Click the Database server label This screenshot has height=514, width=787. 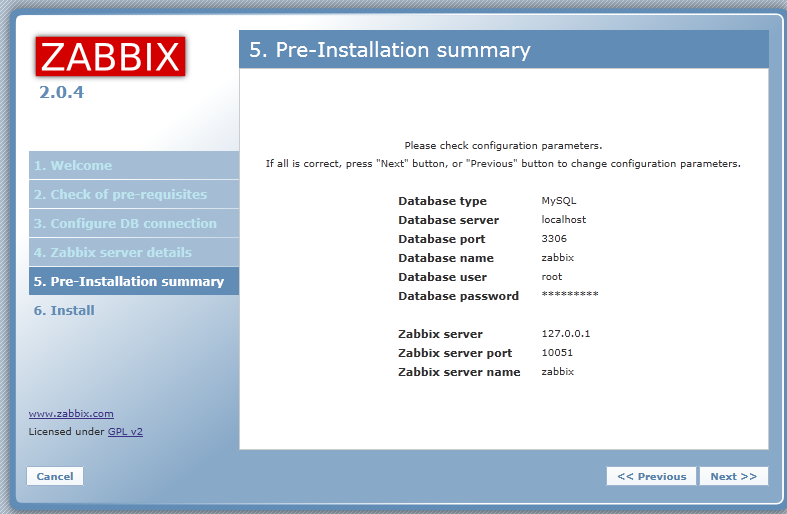tap(448, 220)
